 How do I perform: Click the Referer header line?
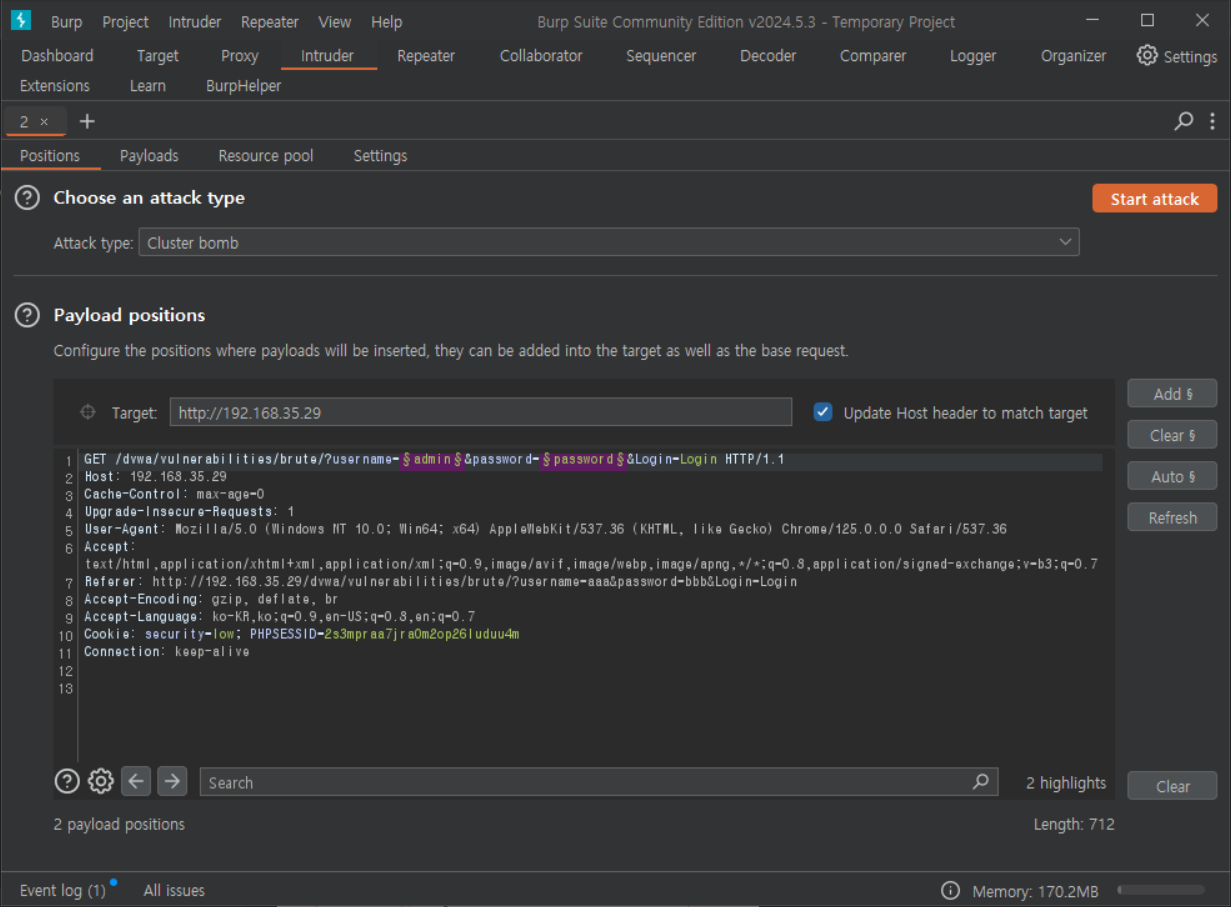tap(441, 582)
